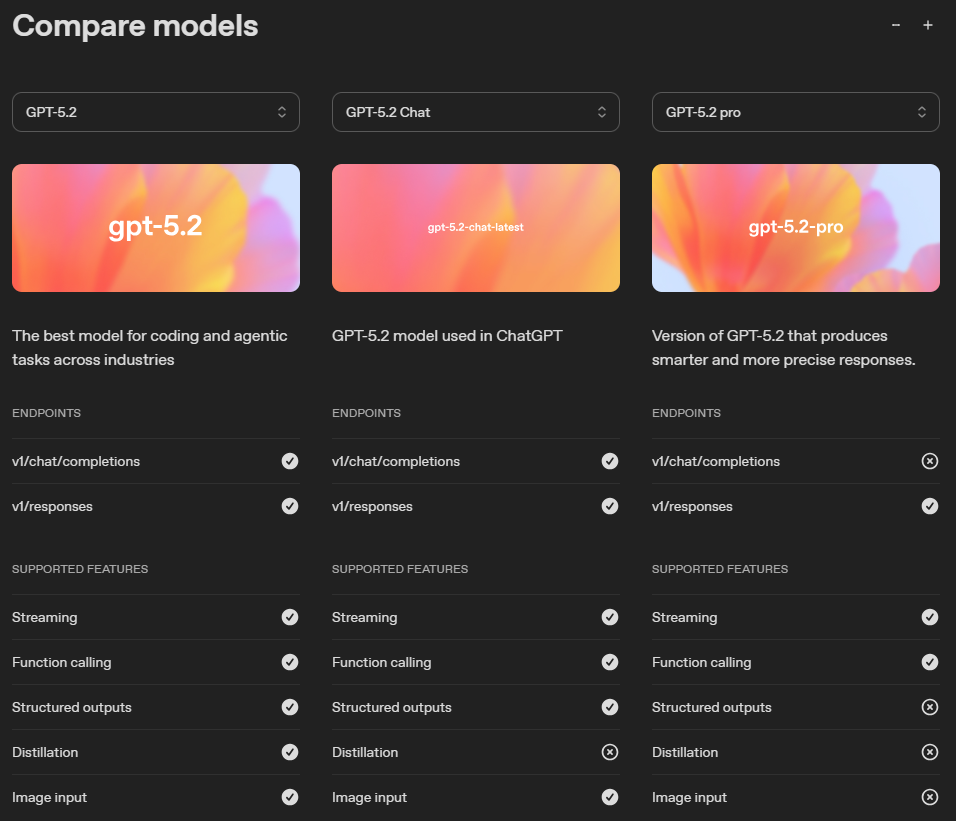Open the GPT-5.2 Chat model selector
The image size is (956, 821).
476,112
